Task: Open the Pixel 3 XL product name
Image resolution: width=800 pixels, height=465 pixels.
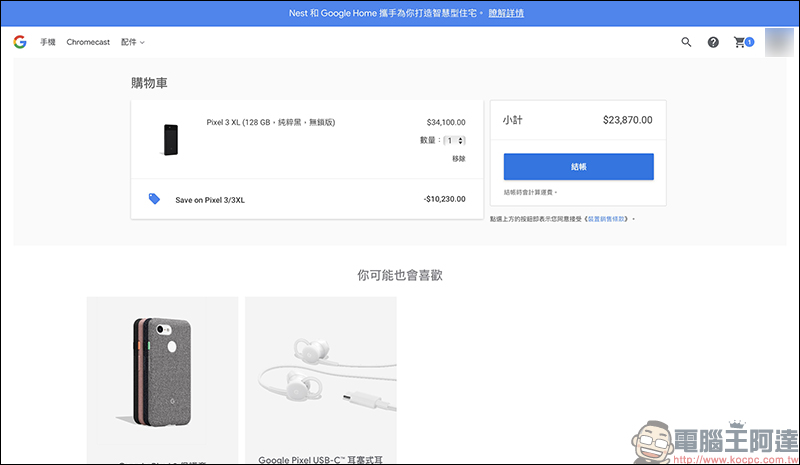Action: tap(271, 122)
